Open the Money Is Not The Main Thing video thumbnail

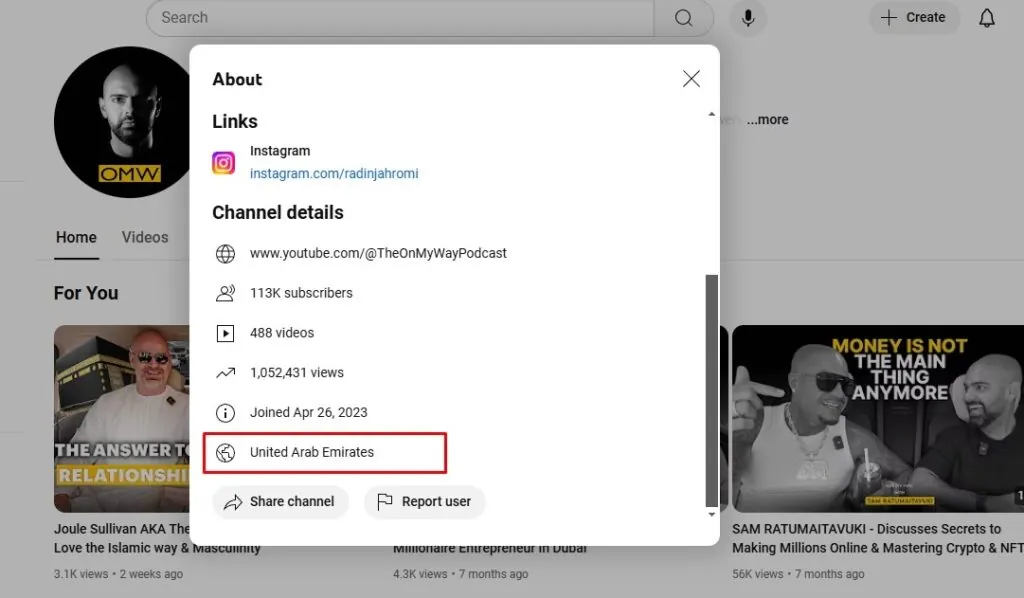878,418
